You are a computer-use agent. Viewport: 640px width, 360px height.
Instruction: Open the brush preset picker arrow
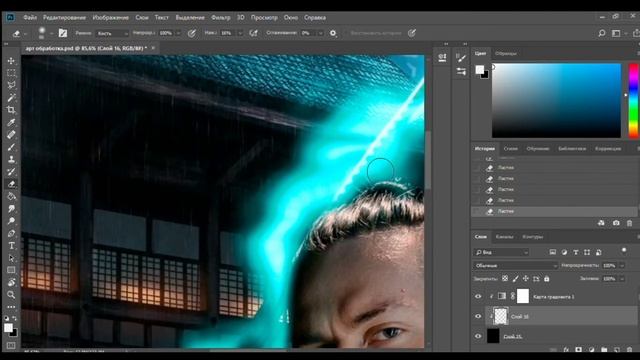51,33
